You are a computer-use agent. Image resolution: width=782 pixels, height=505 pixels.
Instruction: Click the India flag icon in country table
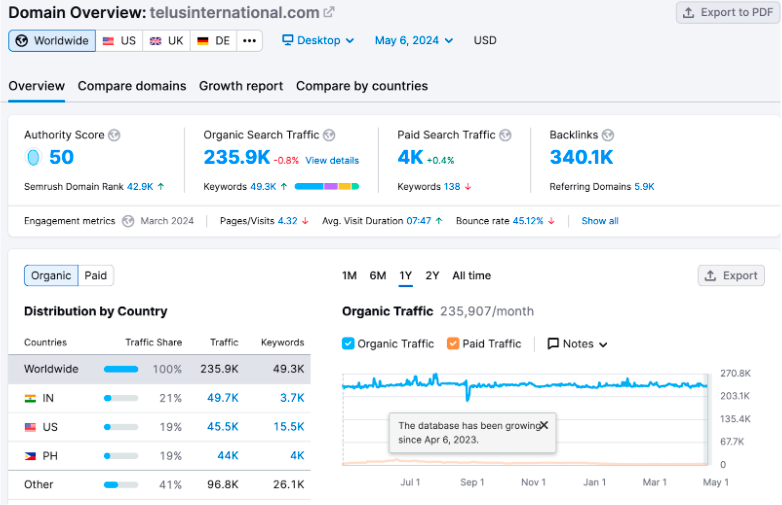30,398
